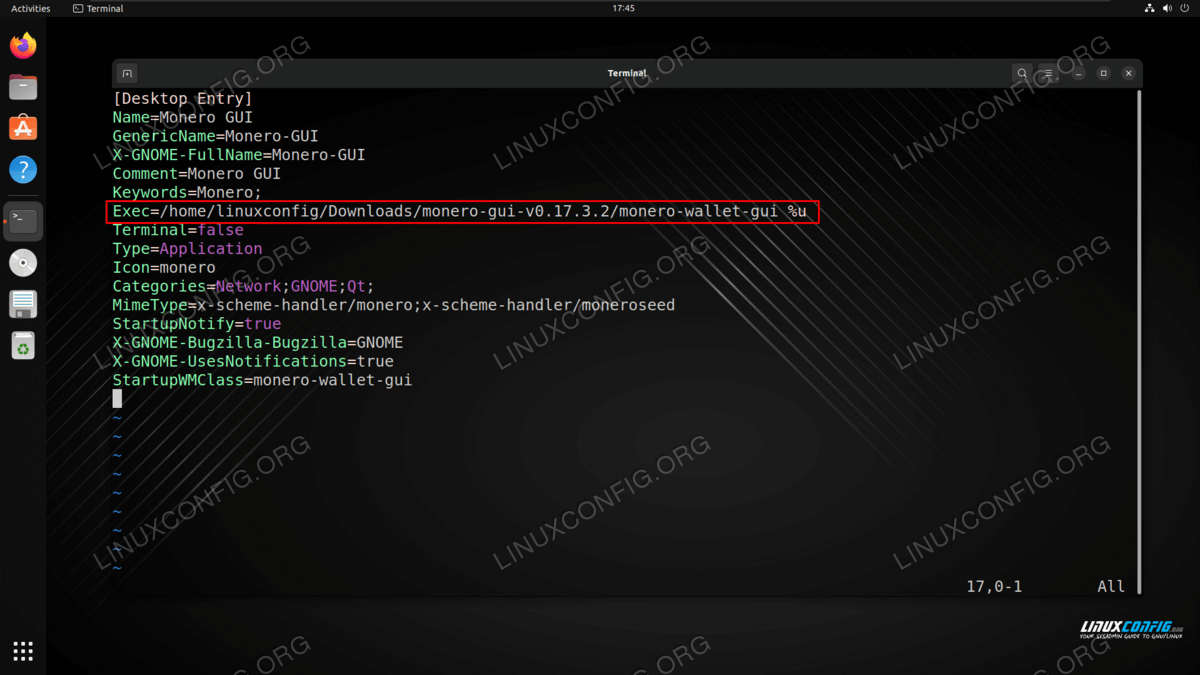
Task: Click the Exec= path line
Action: coord(459,211)
